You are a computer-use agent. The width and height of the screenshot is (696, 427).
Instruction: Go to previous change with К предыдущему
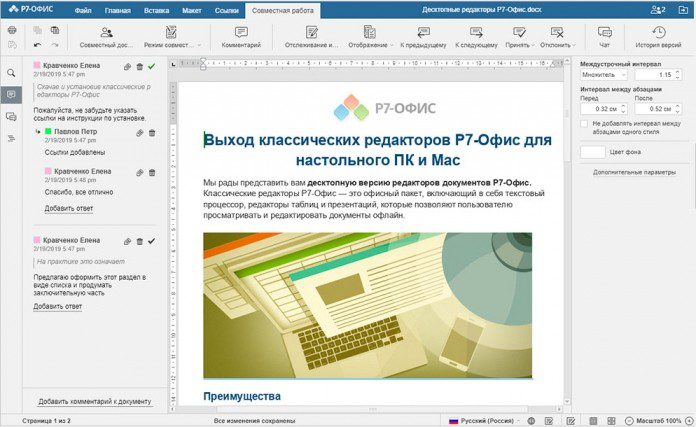point(423,37)
